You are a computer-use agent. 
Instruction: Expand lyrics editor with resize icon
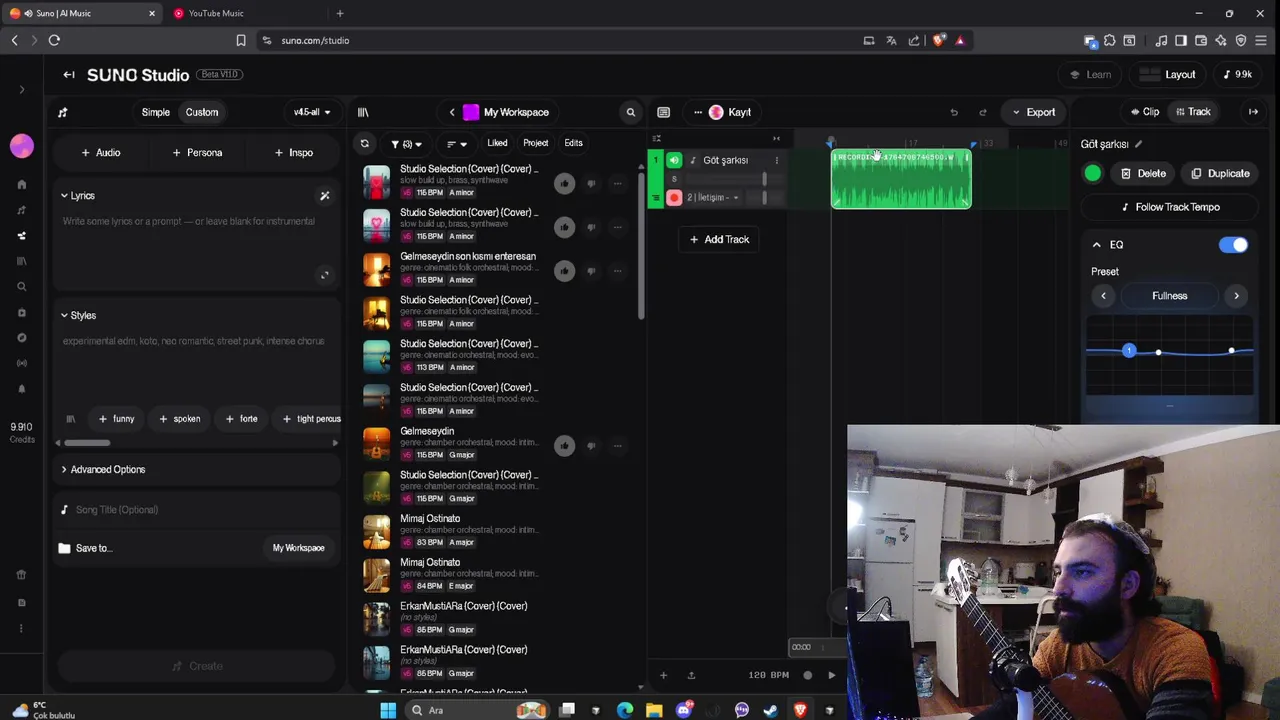click(324, 275)
